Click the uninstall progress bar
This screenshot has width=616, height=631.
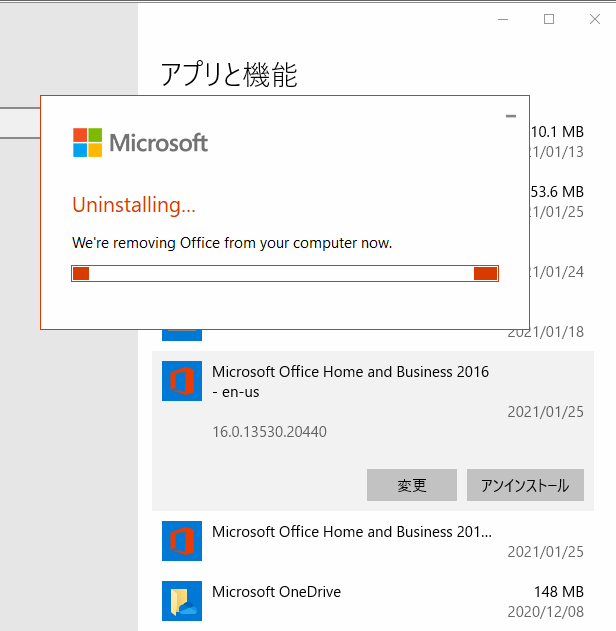pos(285,274)
